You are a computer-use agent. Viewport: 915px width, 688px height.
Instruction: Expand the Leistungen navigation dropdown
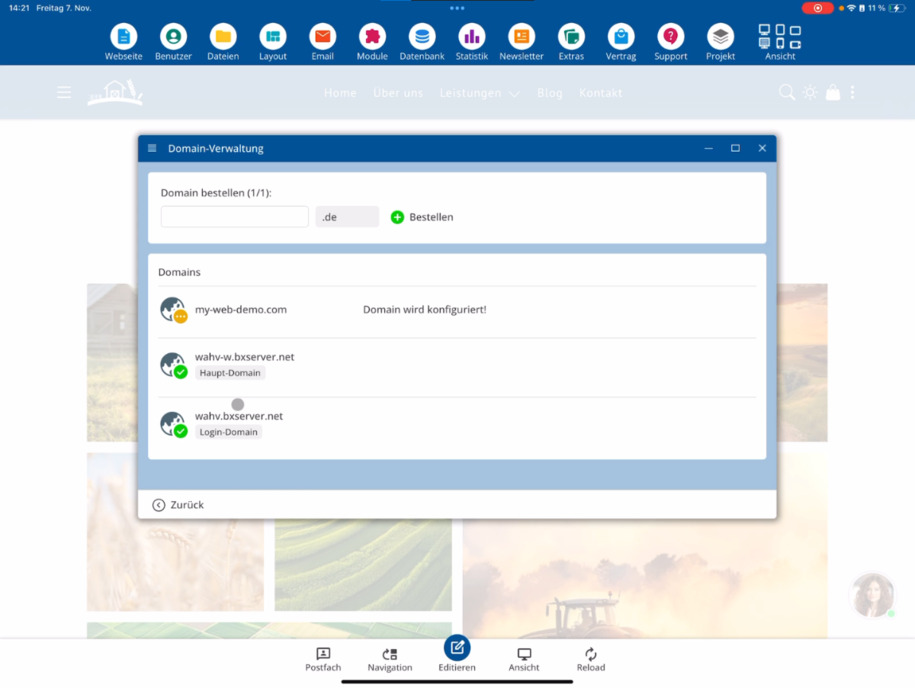point(479,93)
